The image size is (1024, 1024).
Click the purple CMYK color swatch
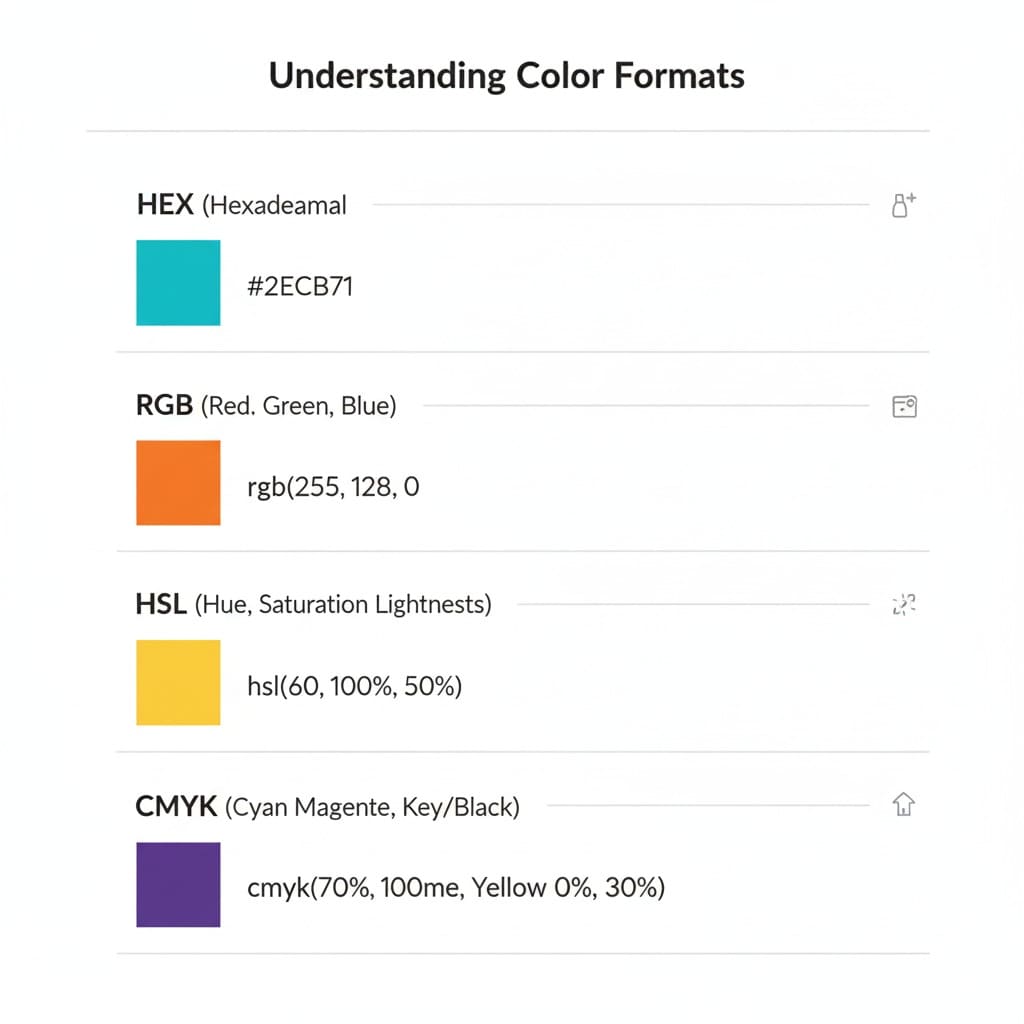point(178,884)
